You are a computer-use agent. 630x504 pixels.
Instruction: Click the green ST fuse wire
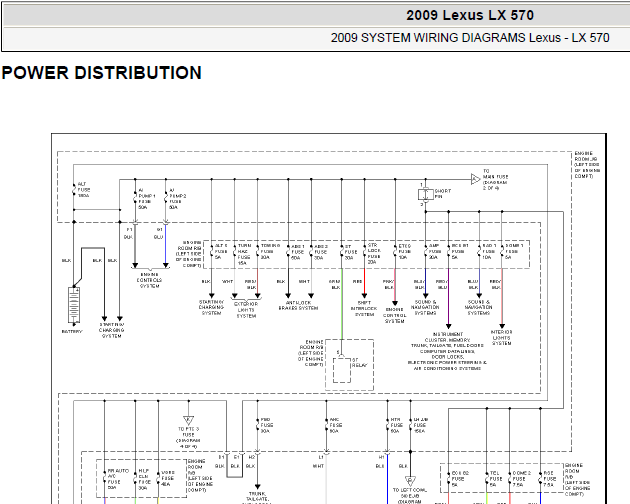point(342,305)
